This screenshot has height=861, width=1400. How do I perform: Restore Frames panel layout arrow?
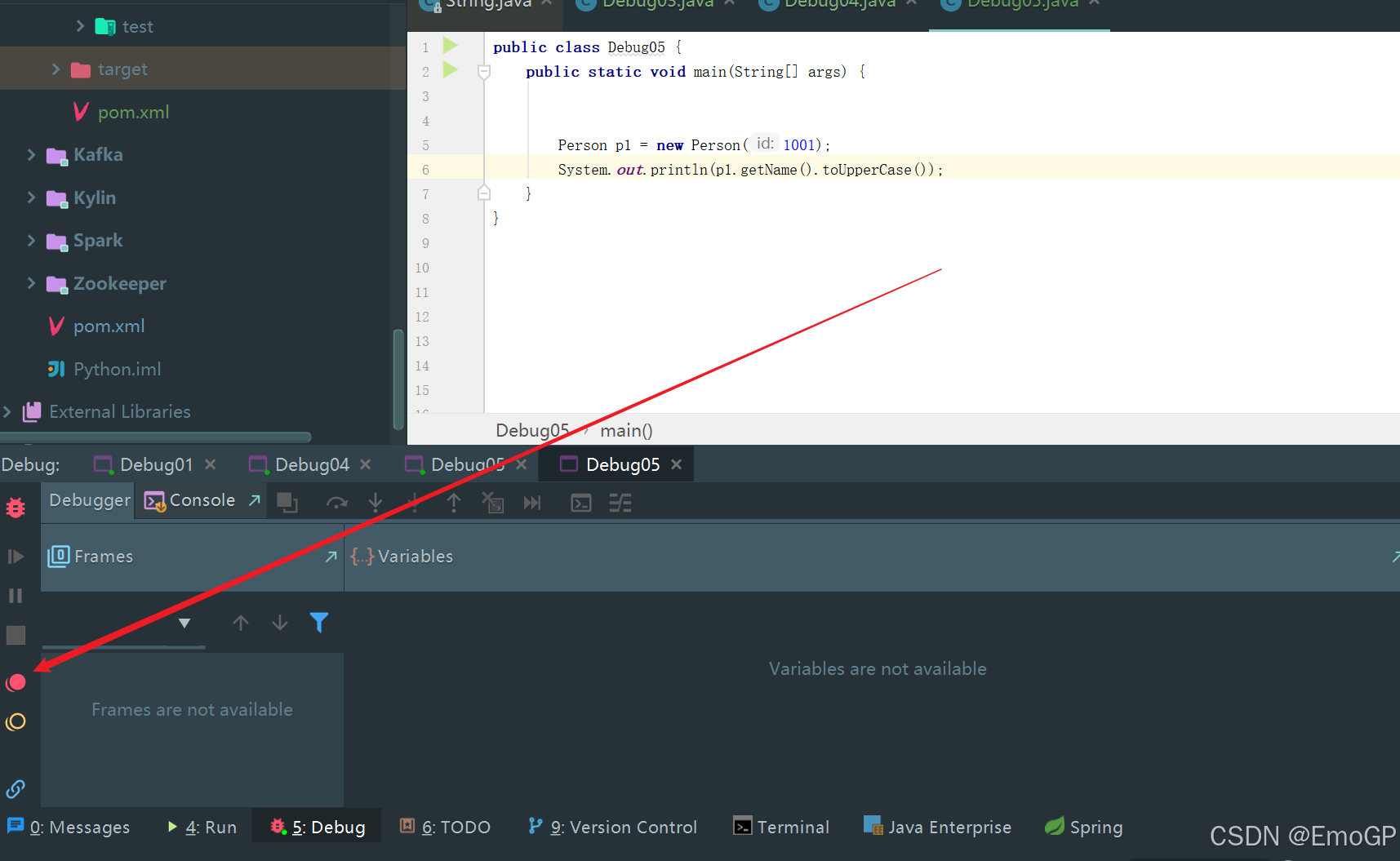pos(331,557)
